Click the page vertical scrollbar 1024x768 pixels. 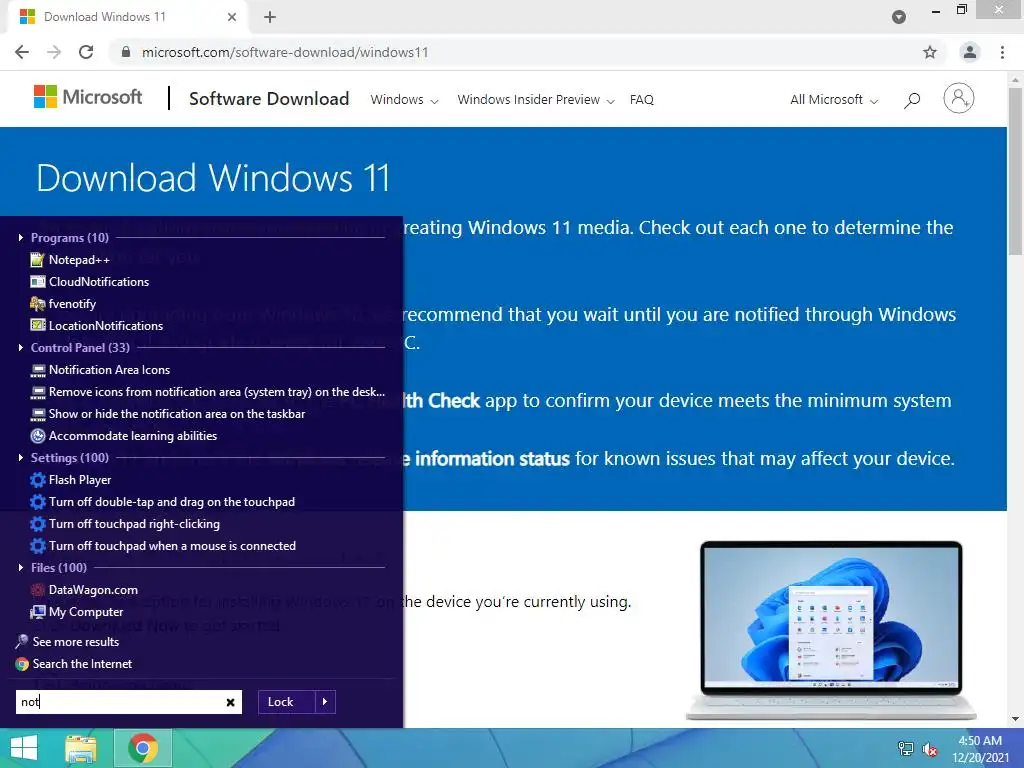tap(1015, 171)
